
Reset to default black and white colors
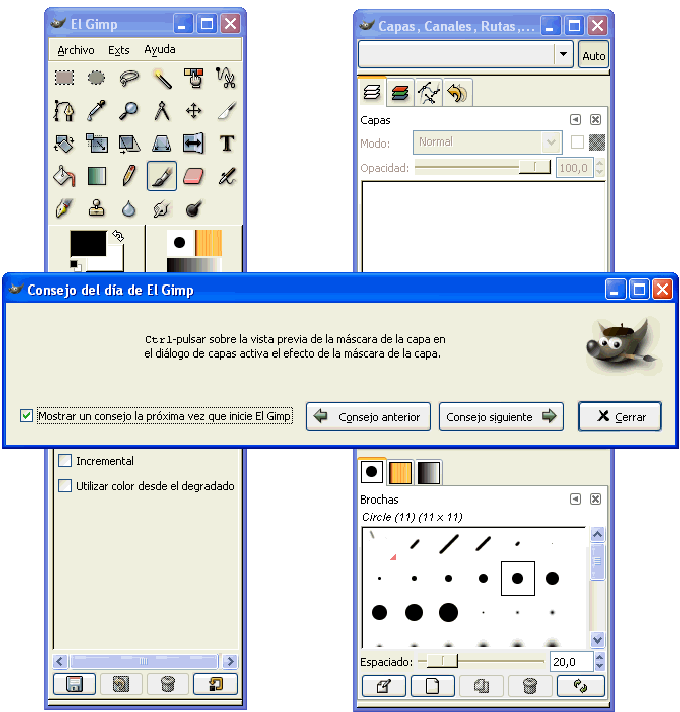75,265
